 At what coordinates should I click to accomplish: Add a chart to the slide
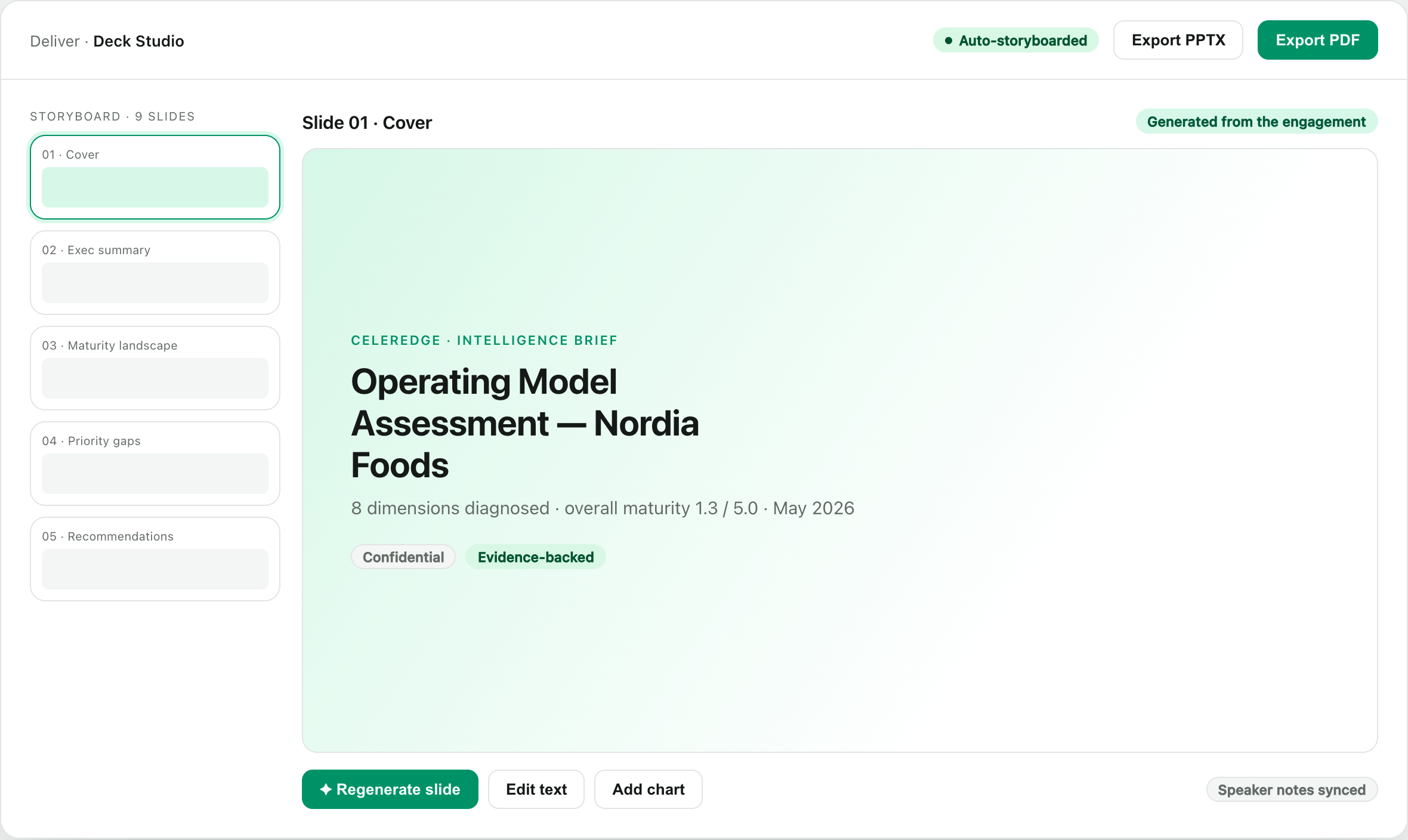[x=648, y=789]
